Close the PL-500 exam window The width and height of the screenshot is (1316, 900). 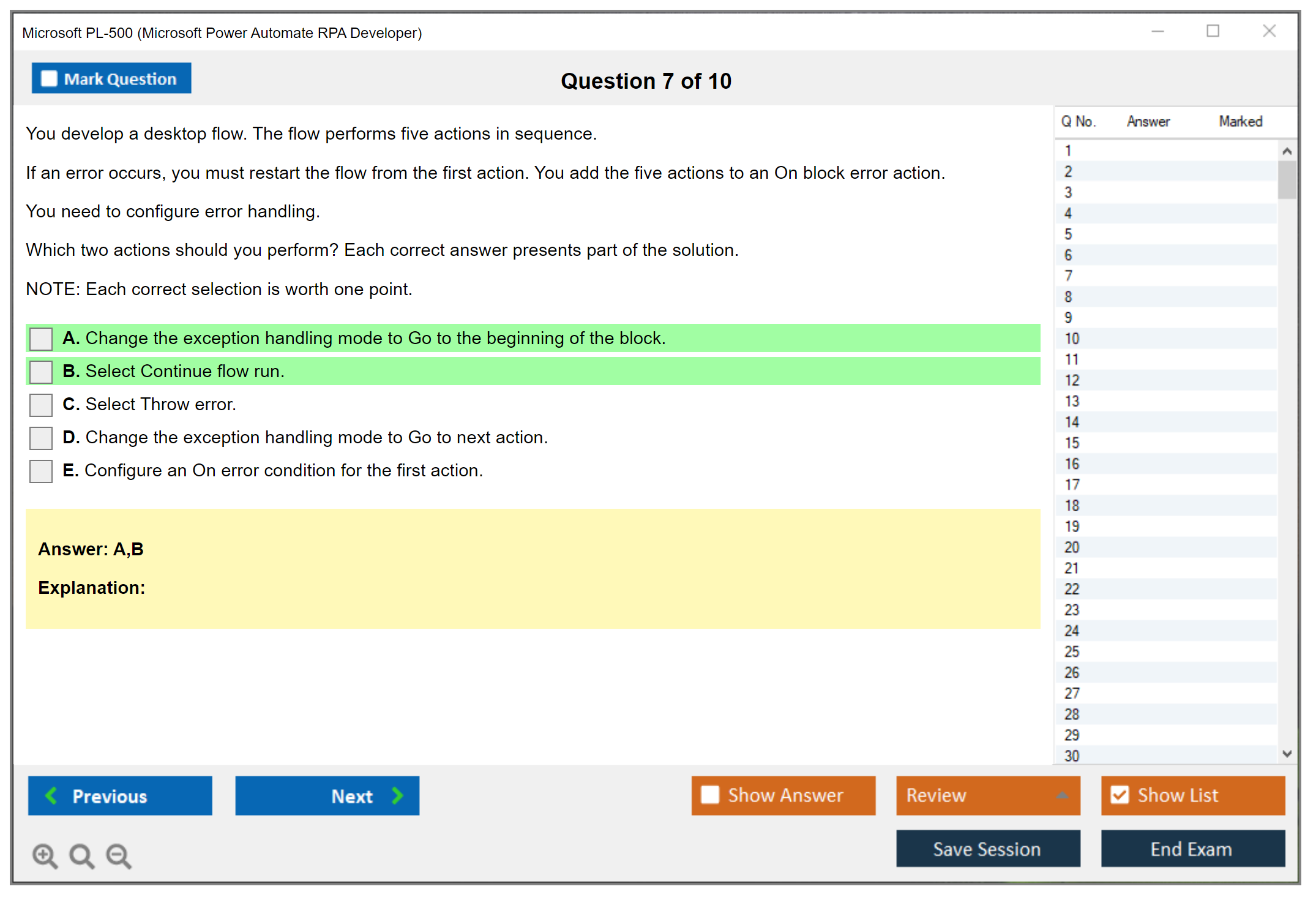1269,31
